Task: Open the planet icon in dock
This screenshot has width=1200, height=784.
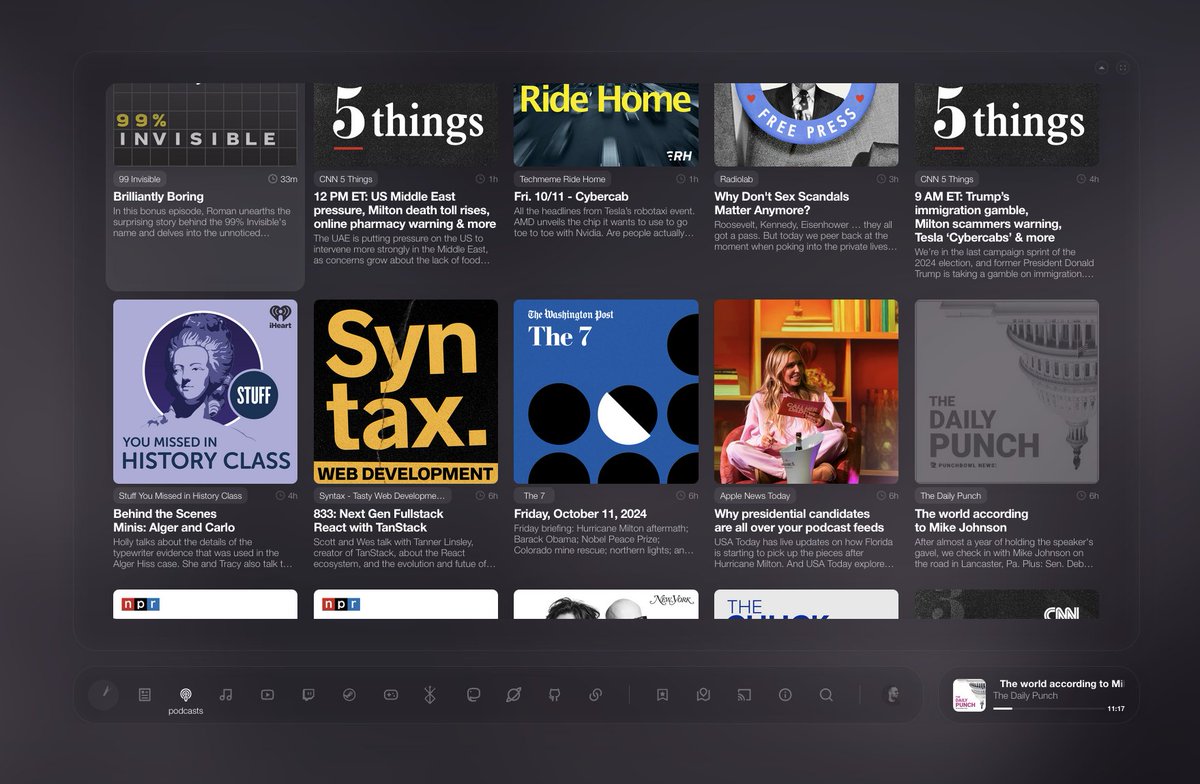Action: tap(513, 694)
